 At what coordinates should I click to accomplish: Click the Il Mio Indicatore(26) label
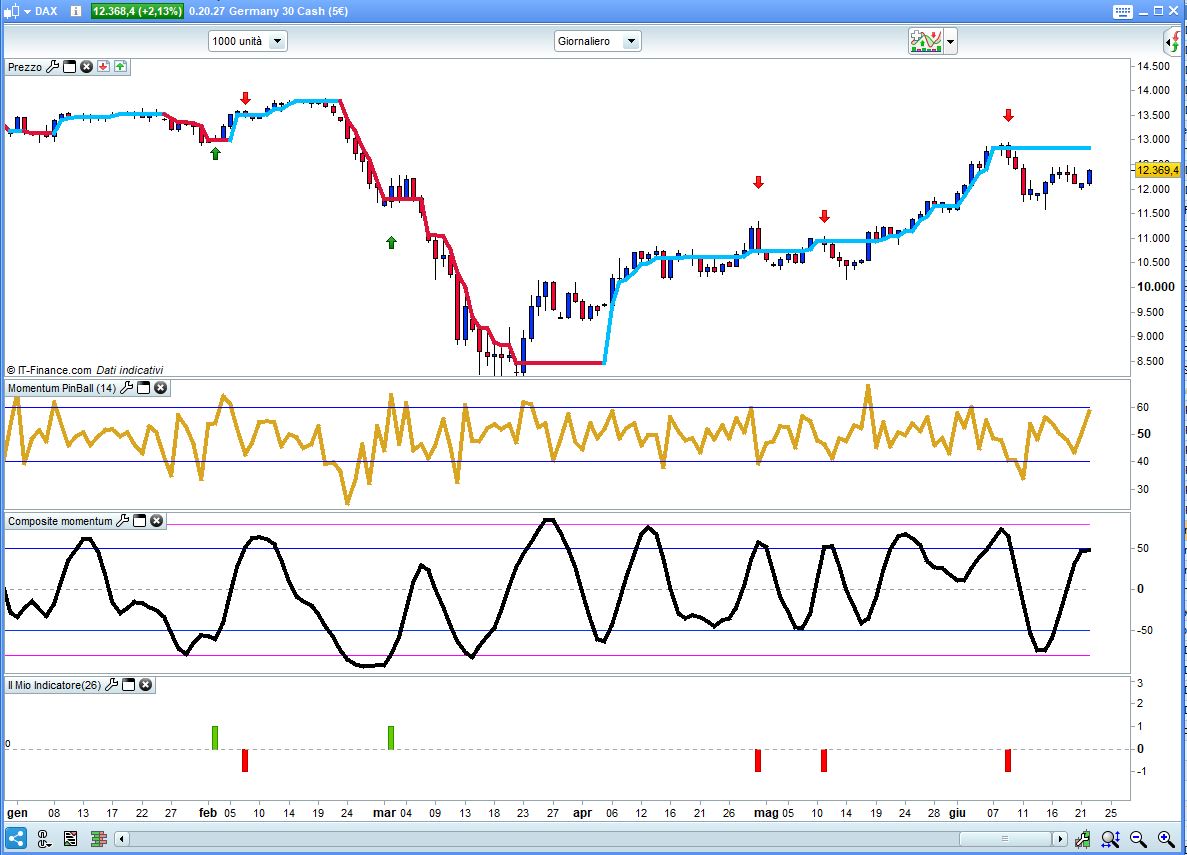coord(55,685)
